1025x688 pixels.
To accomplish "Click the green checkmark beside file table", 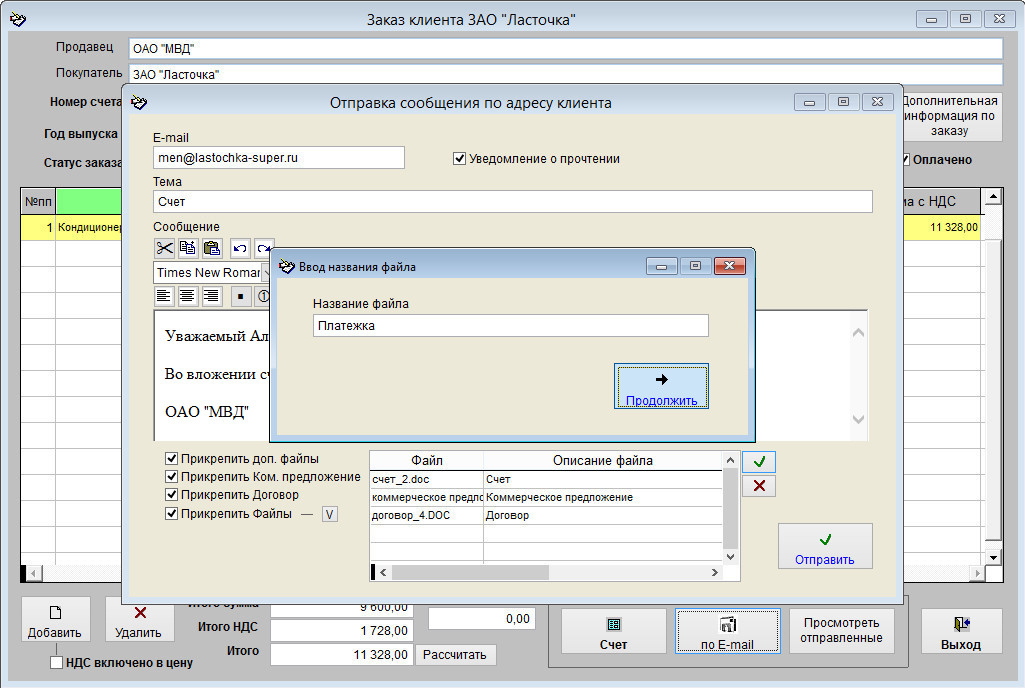I will pyautogui.click(x=759, y=462).
